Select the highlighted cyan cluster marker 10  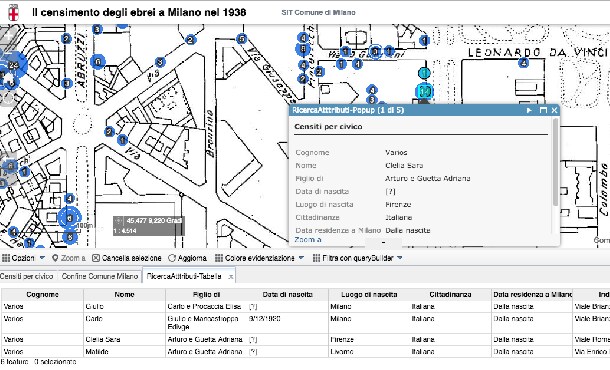click(x=424, y=91)
